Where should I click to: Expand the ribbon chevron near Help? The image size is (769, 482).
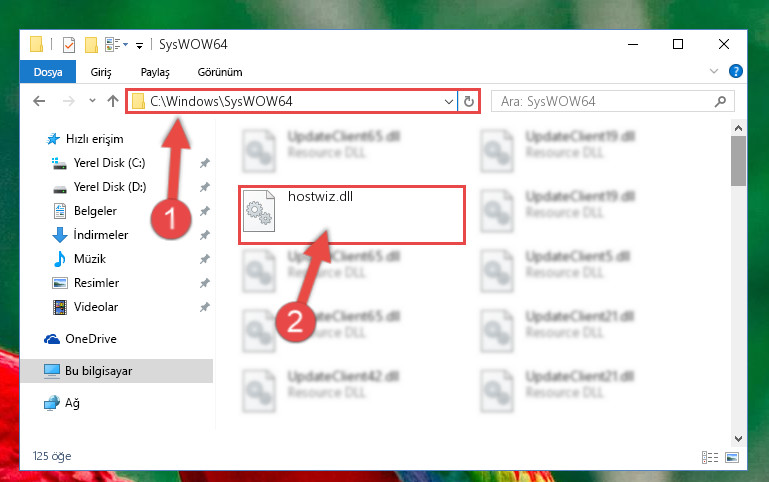(714, 72)
